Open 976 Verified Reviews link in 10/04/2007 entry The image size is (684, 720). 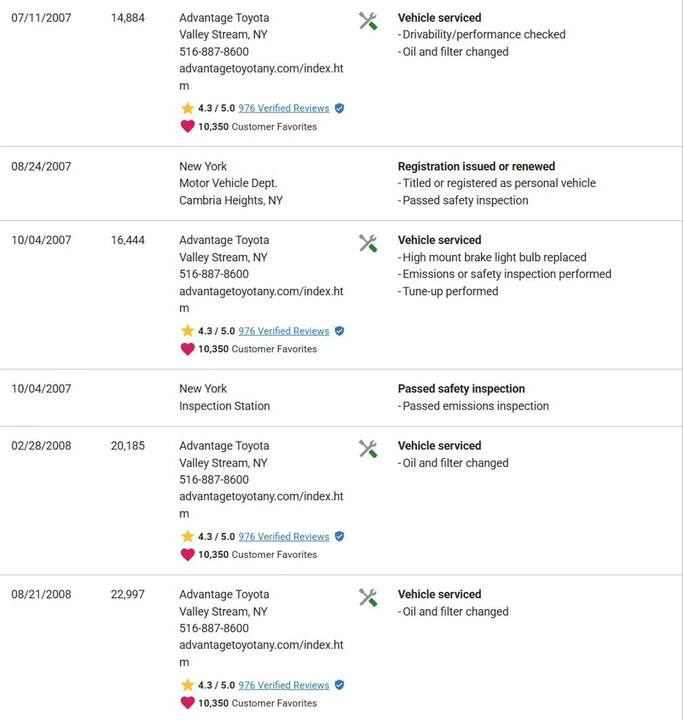(284, 331)
